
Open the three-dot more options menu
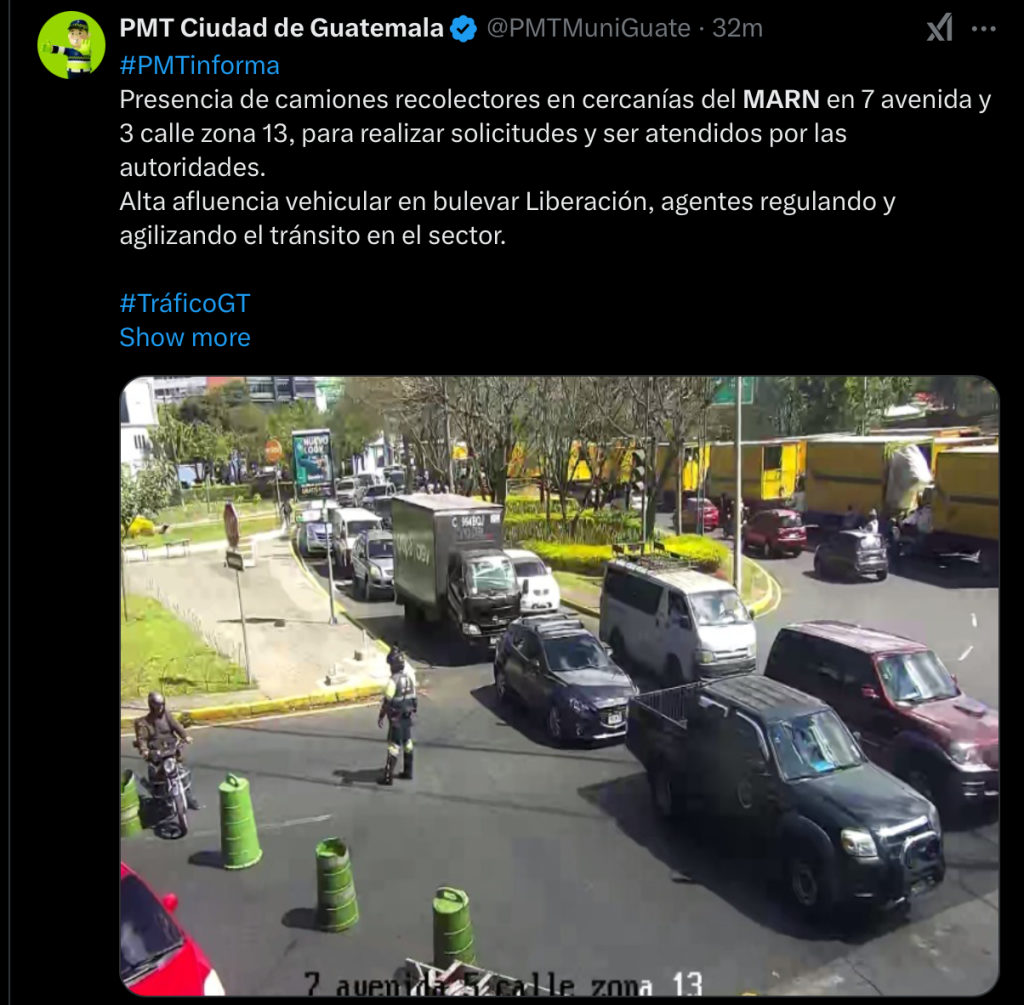(984, 29)
